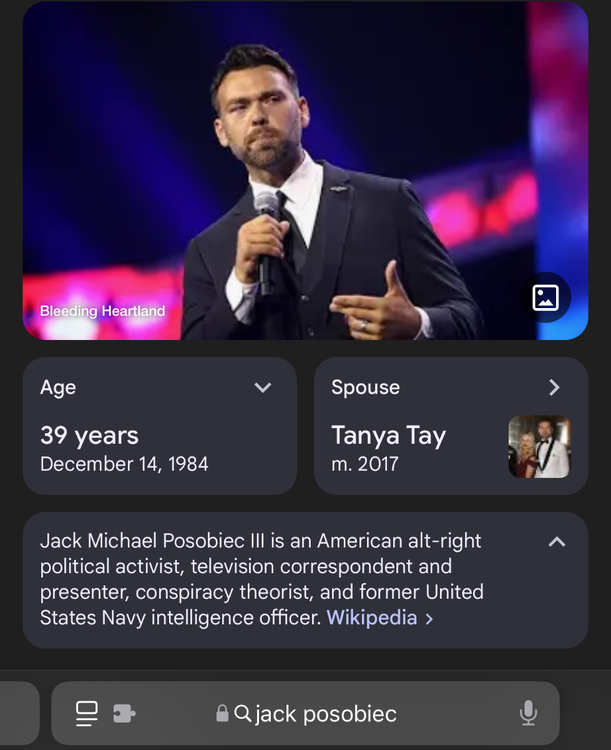Open Spouse details with the right chevron

tap(554, 388)
